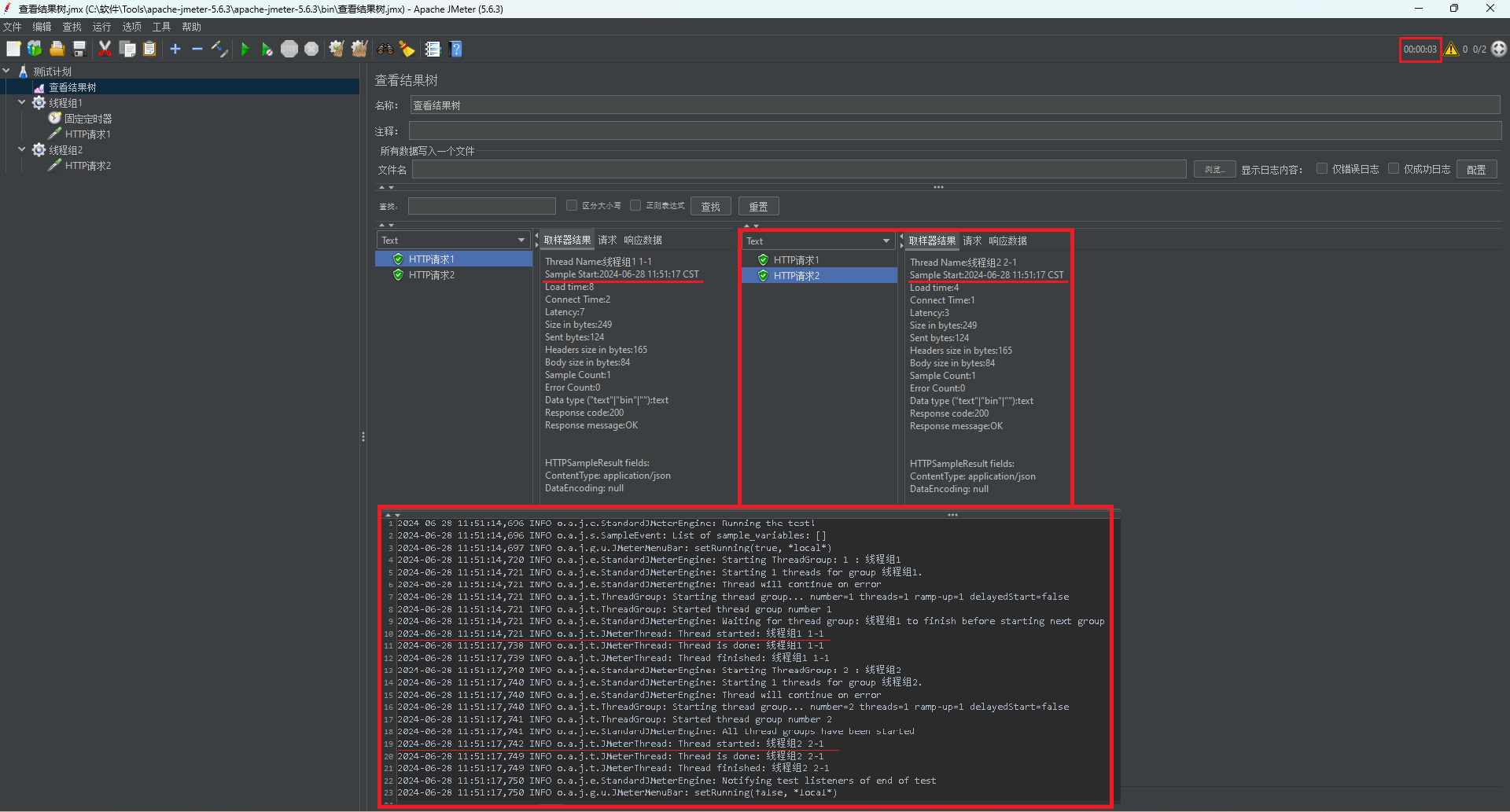Save the test plan with disk icon
This screenshot has height=812, width=1510.
[x=79, y=49]
